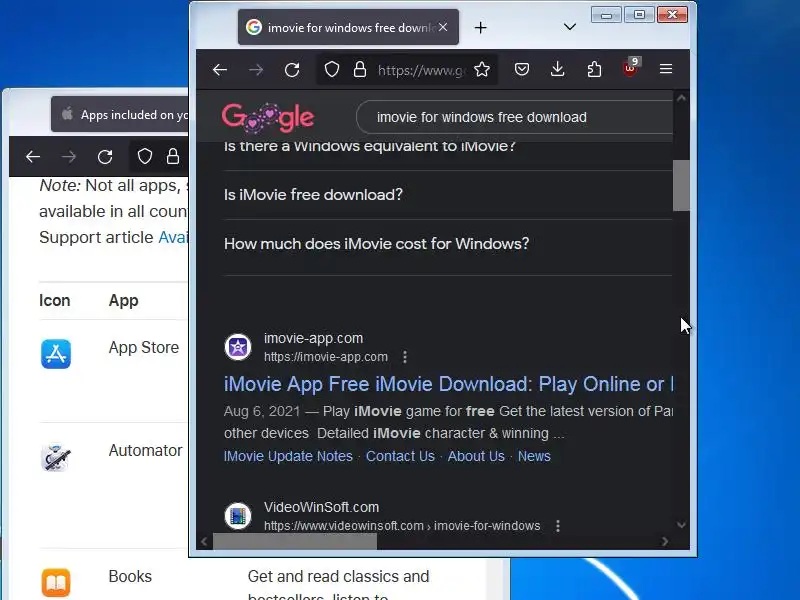Image resolution: width=800 pixels, height=600 pixels.
Task: Open a new tab with the plus button
Action: tap(480, 28)
